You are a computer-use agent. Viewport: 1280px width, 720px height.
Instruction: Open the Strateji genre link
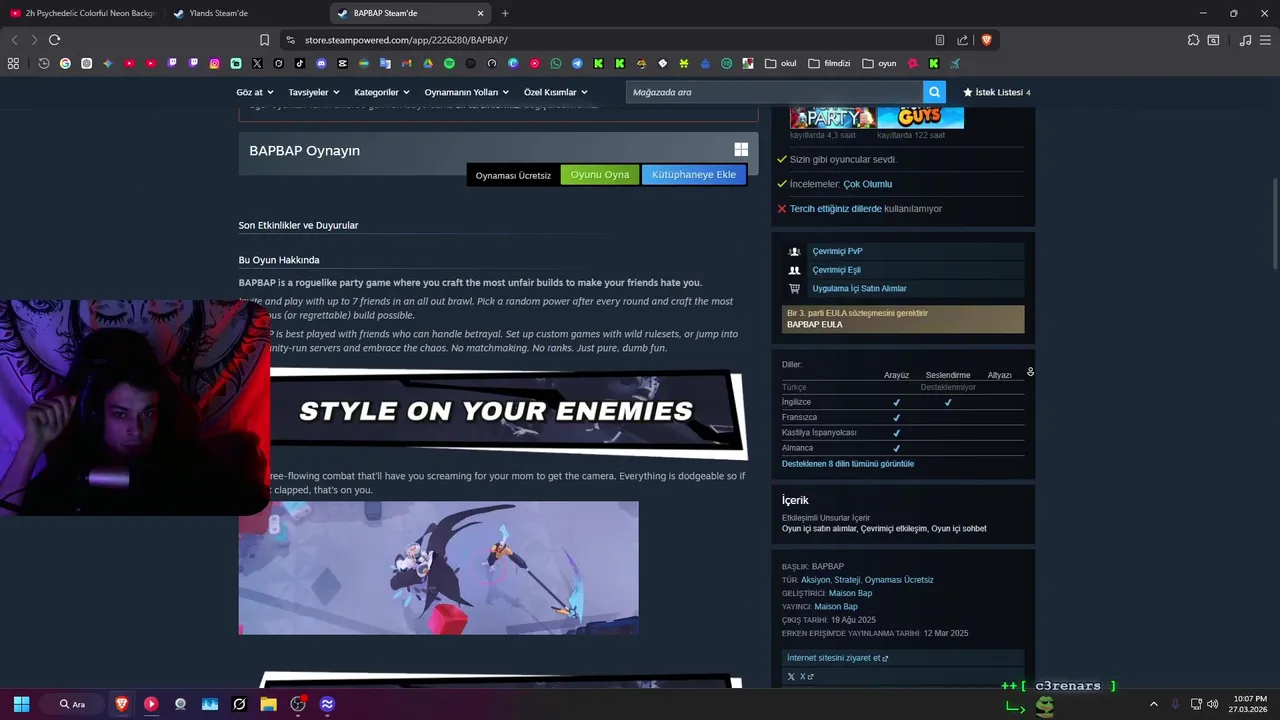coord(847,580)
